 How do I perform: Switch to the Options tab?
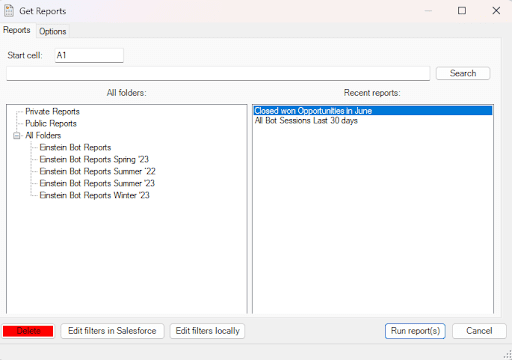tap(53, 31)
